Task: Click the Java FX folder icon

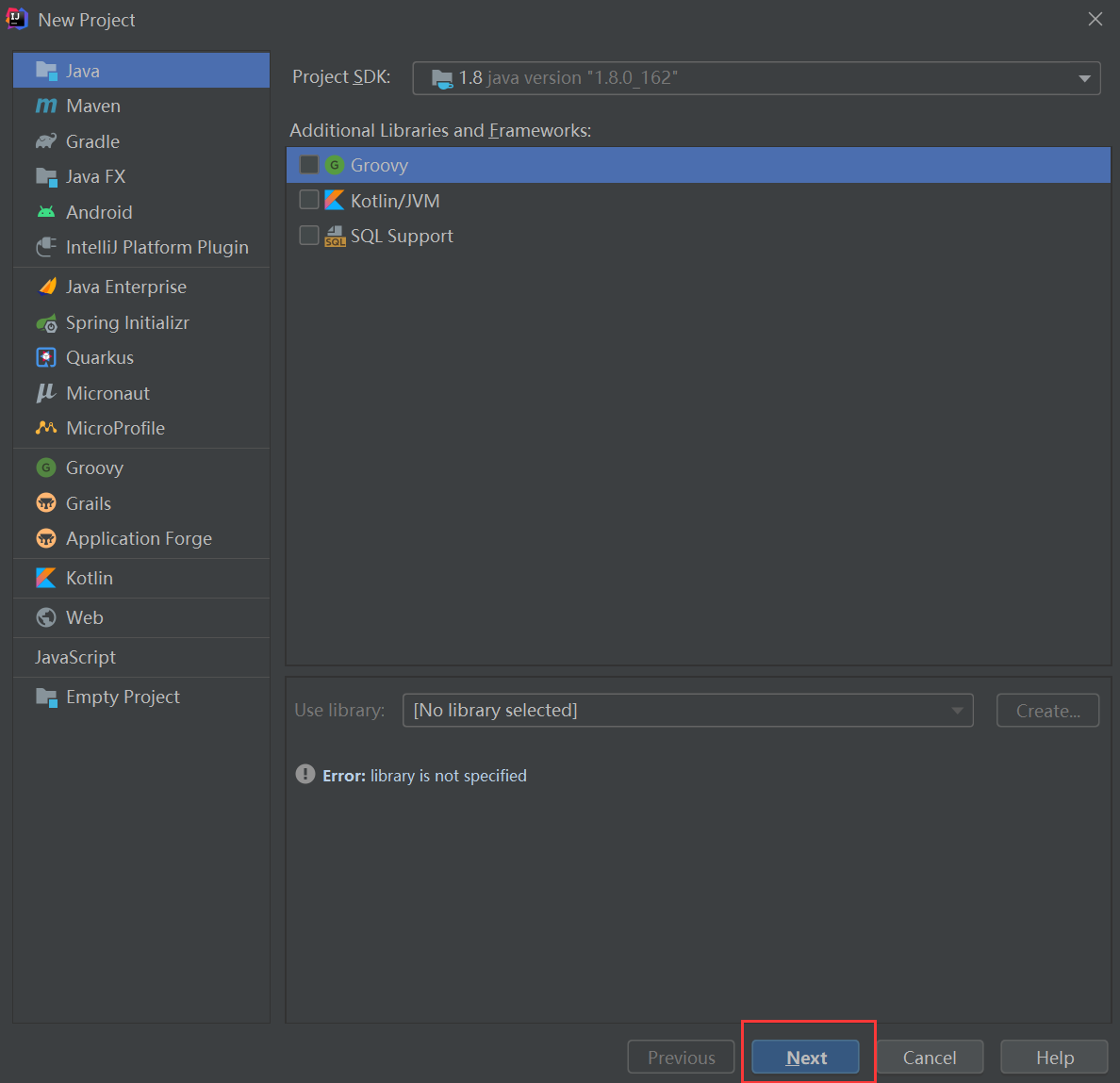Action: pyautogui.click(x=46, y=177)
